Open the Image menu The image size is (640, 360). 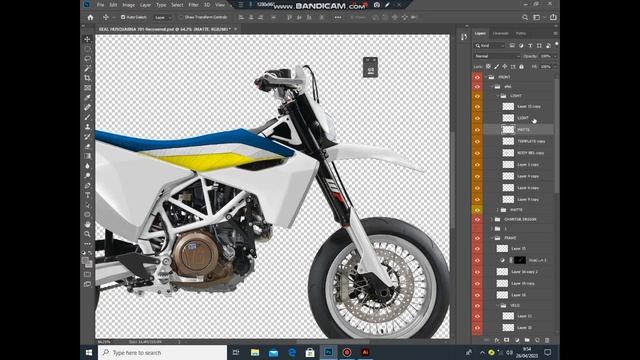click(129, 5)
